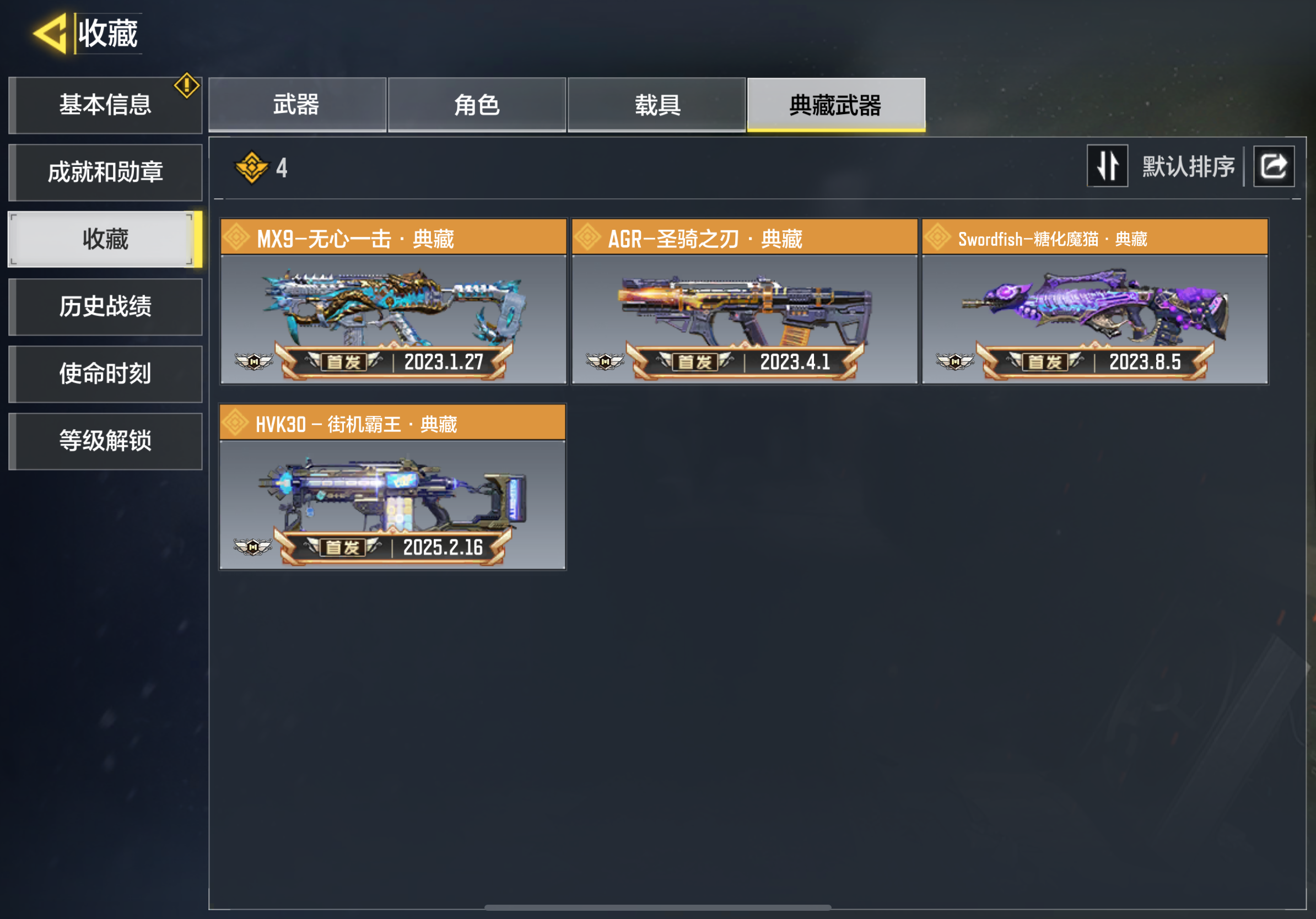The width and height of the screenshot is (1316, 919).
Task: Open the 默认排序 sort dropdown
Action: coord(1188,167)
